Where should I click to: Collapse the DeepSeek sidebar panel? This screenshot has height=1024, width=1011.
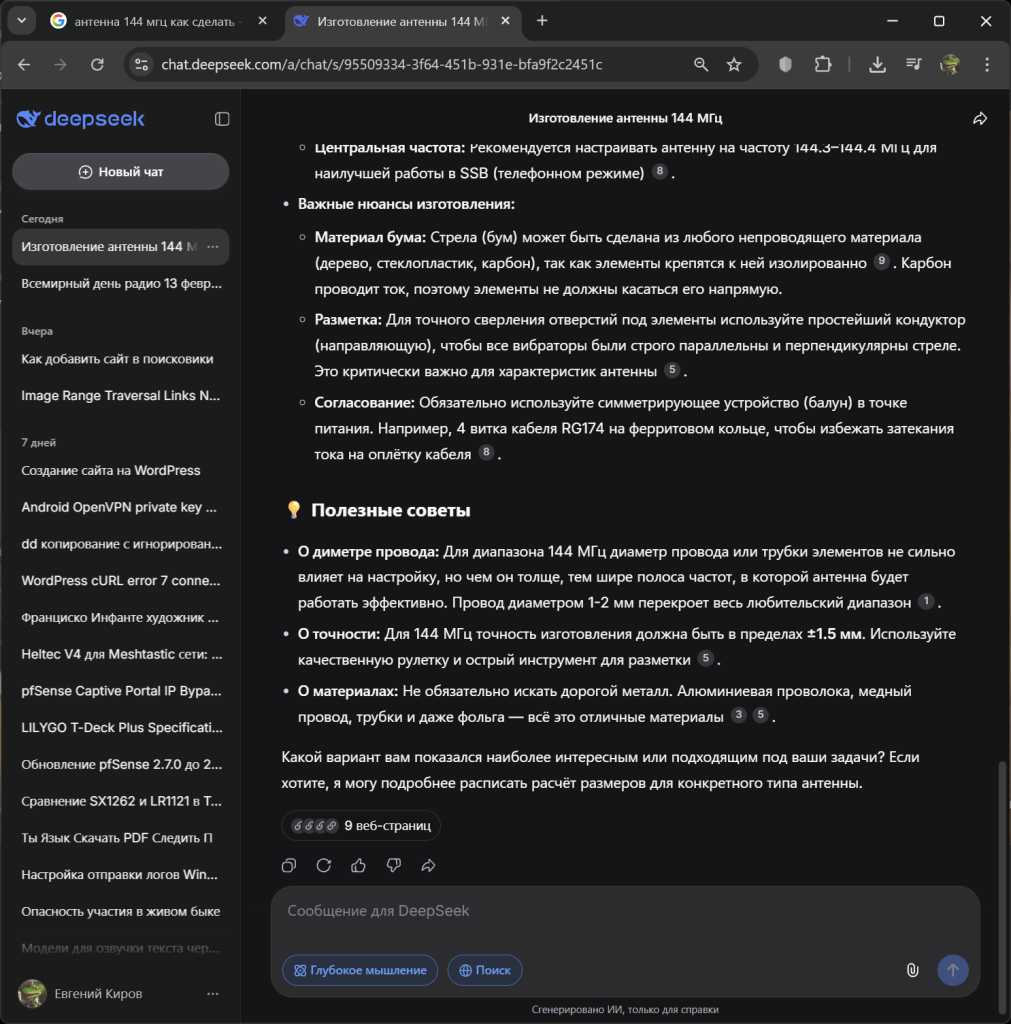tap(222, 119)
